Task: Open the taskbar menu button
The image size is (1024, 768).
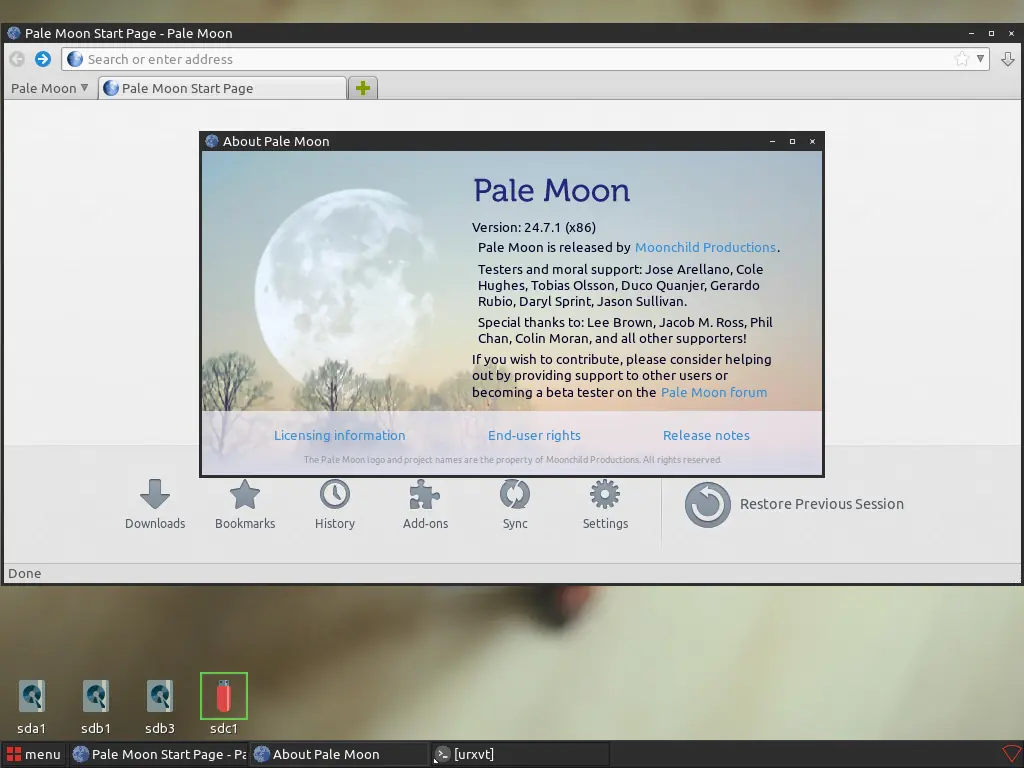Action: click(x=34, y=754)
